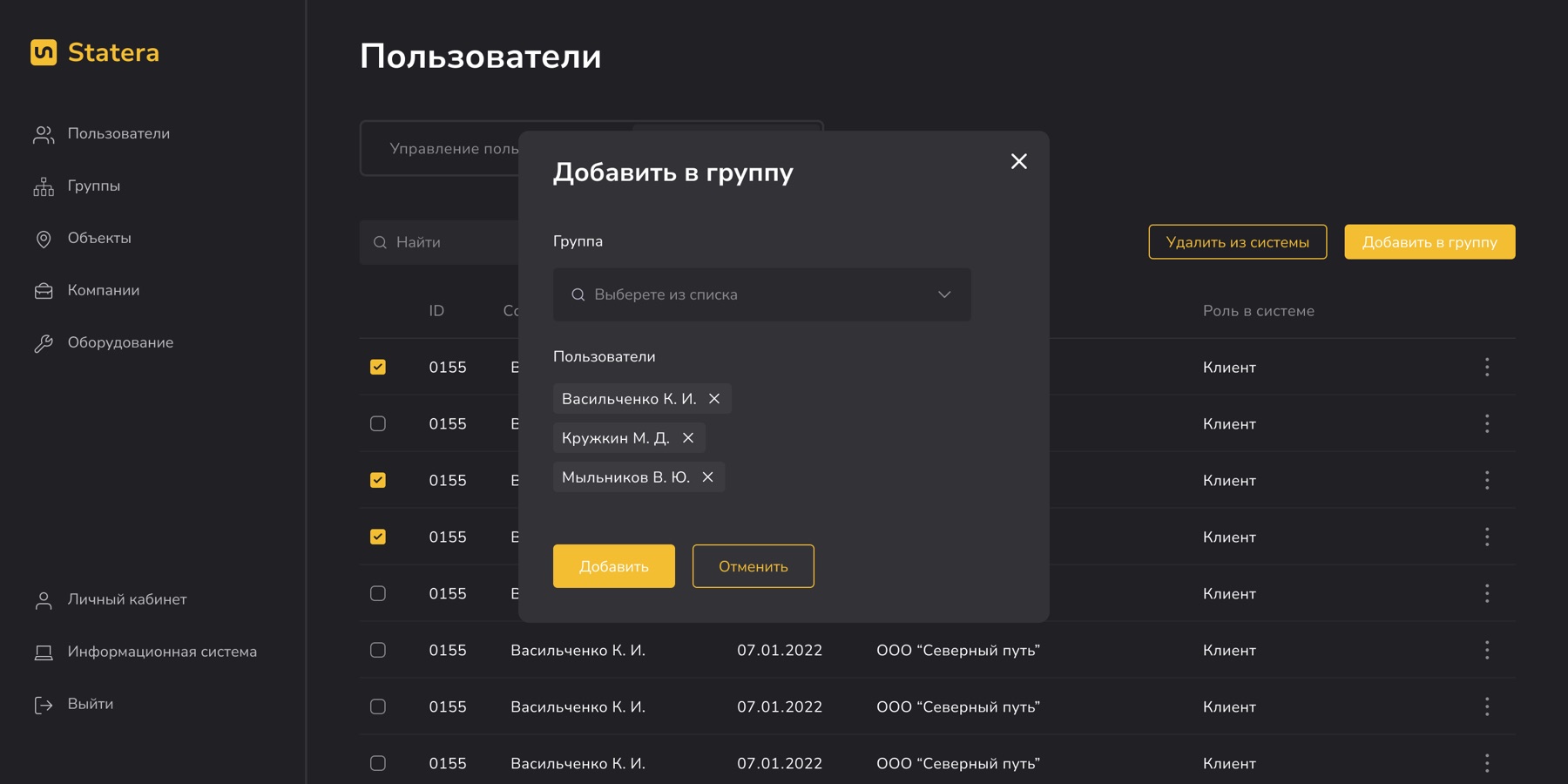Click the Управление пользователями tab
Screen dimensions: 1568x784
[453, 149]
